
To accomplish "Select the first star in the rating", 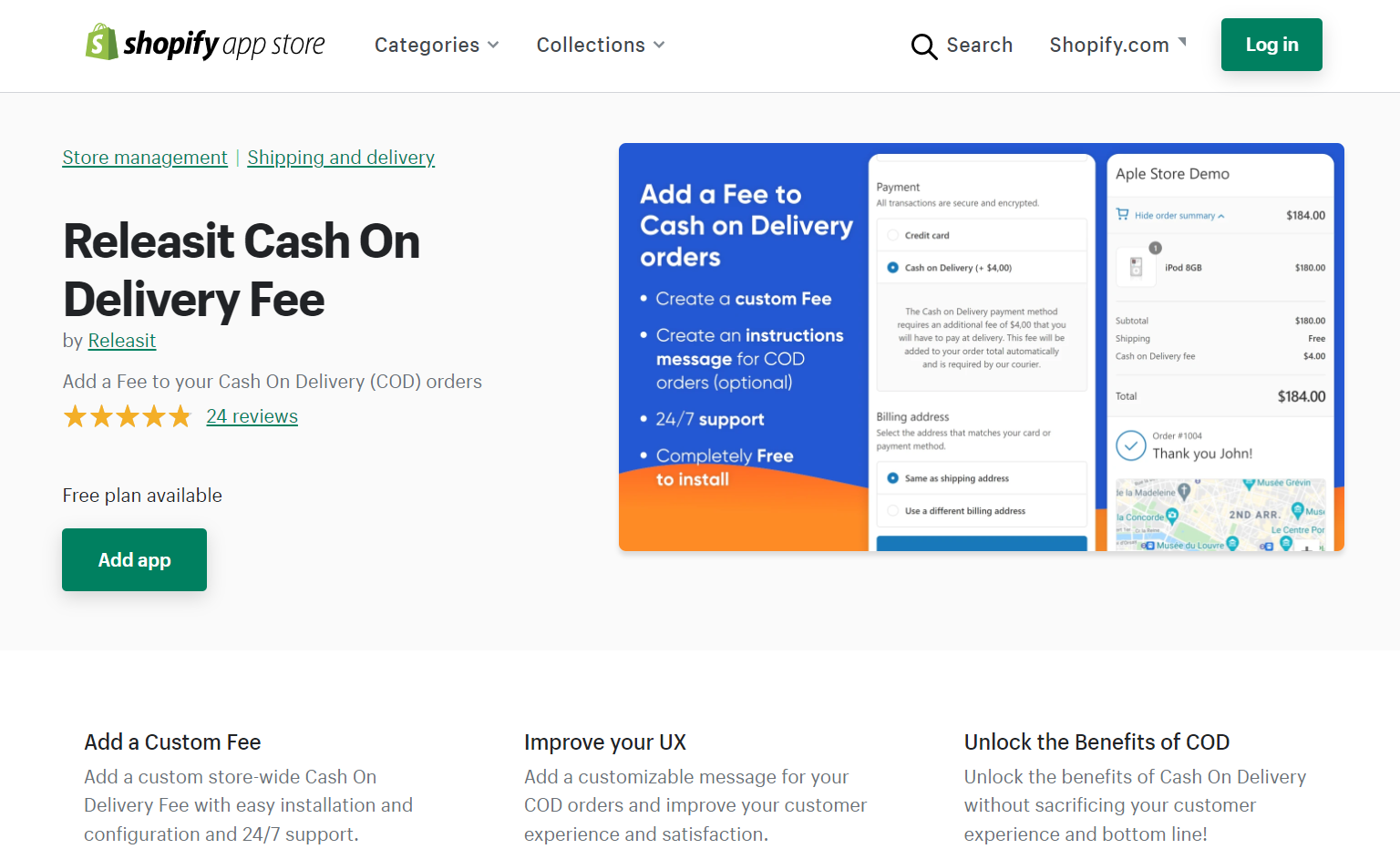I will [x=75, y=415].
